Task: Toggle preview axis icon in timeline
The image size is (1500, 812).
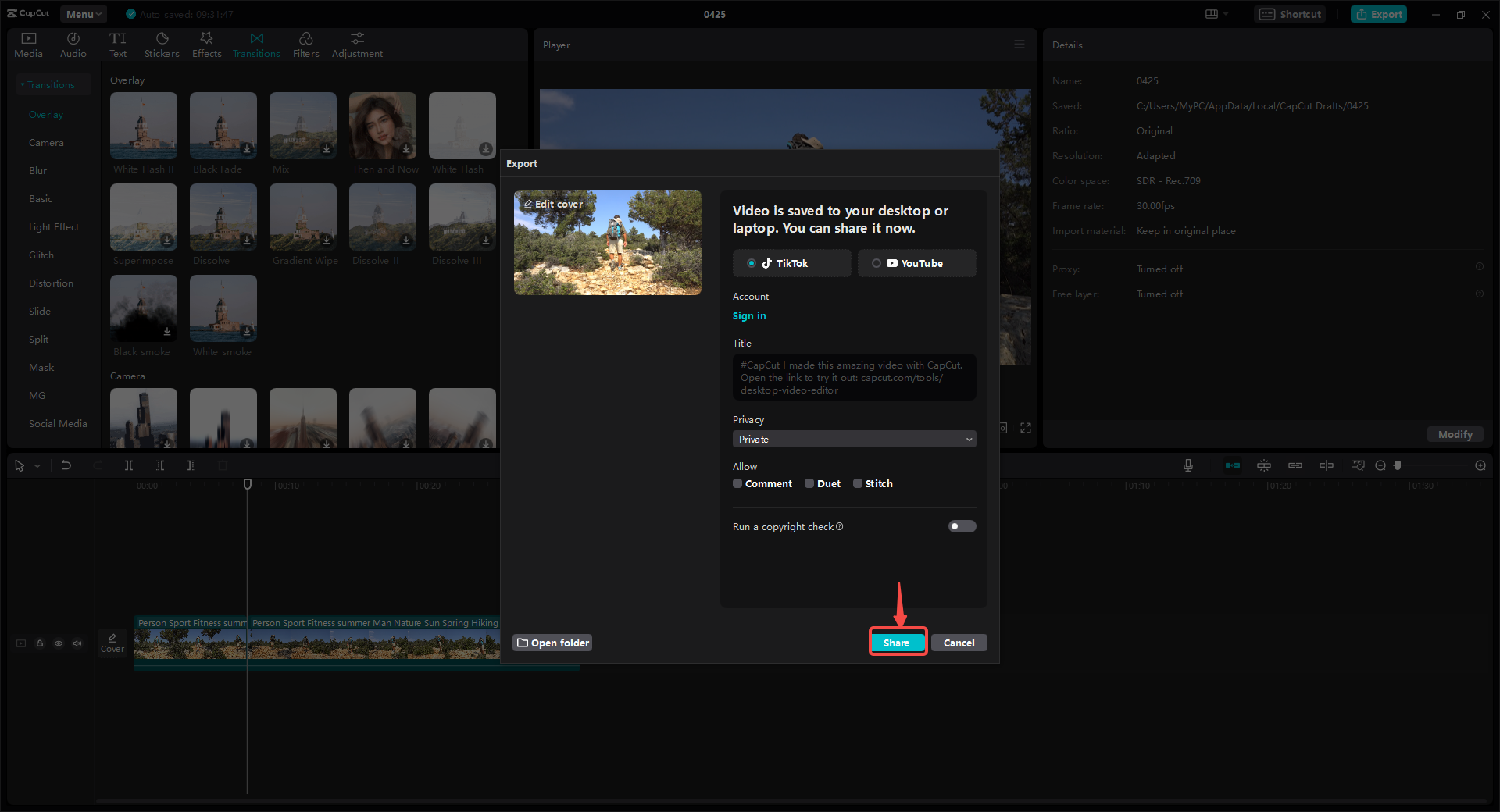Action: pyautogui.click(x=1327, y=465)
